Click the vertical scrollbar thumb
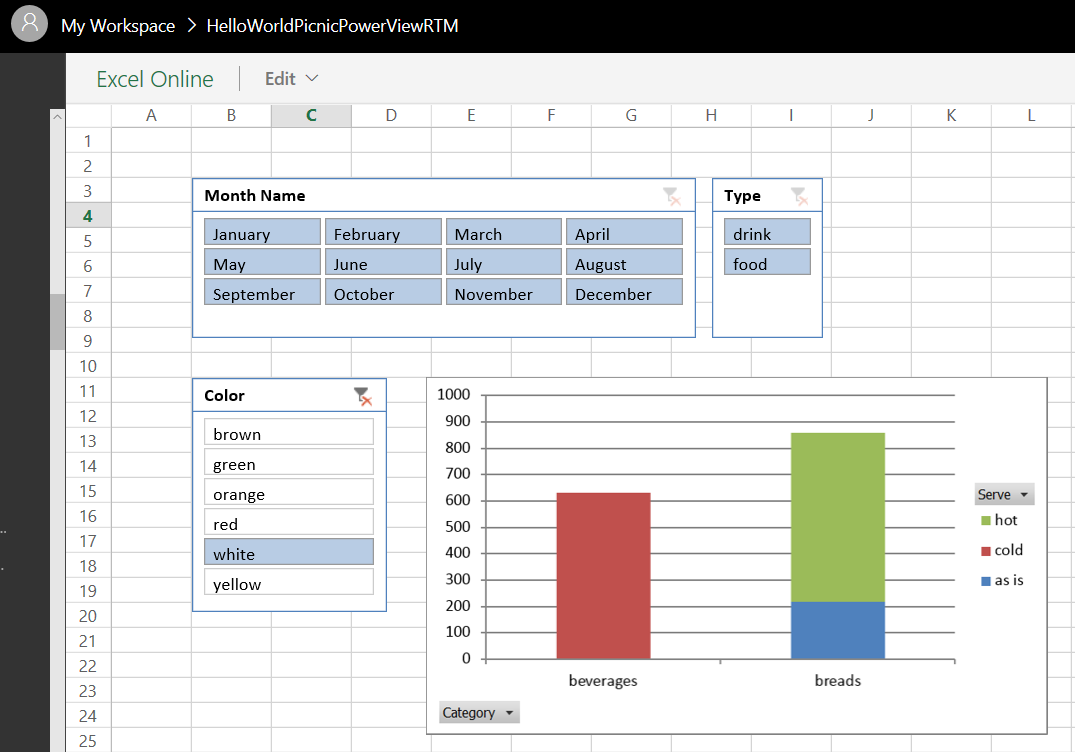The height and width of the screenshot is (752, 1075). click(58, 322)
